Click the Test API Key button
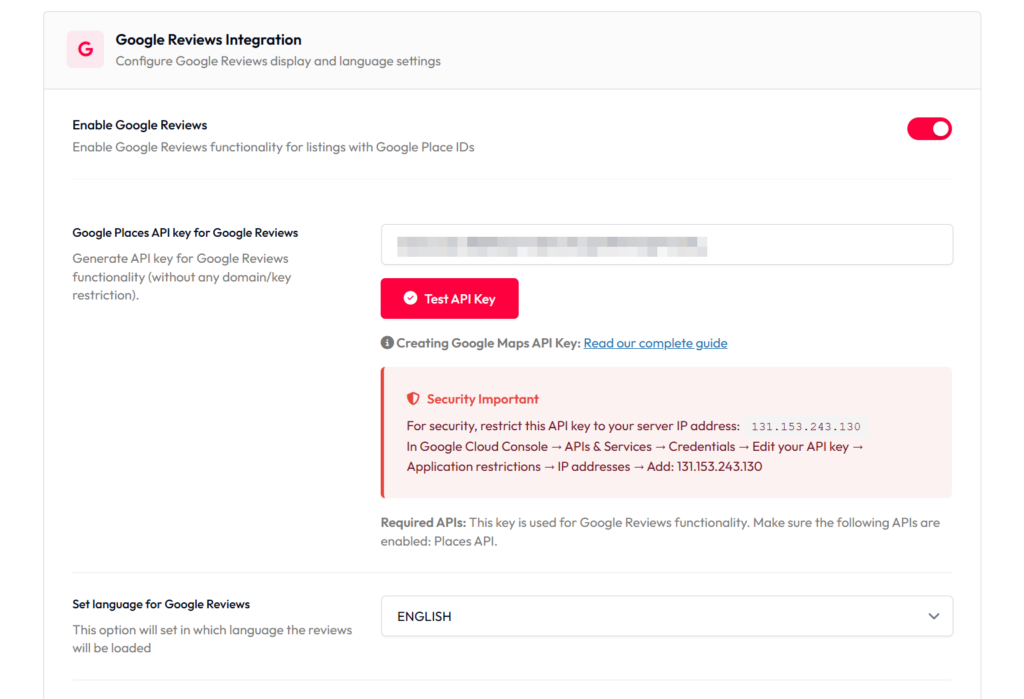Screen dimensions: 1024x699 [449, 298]
